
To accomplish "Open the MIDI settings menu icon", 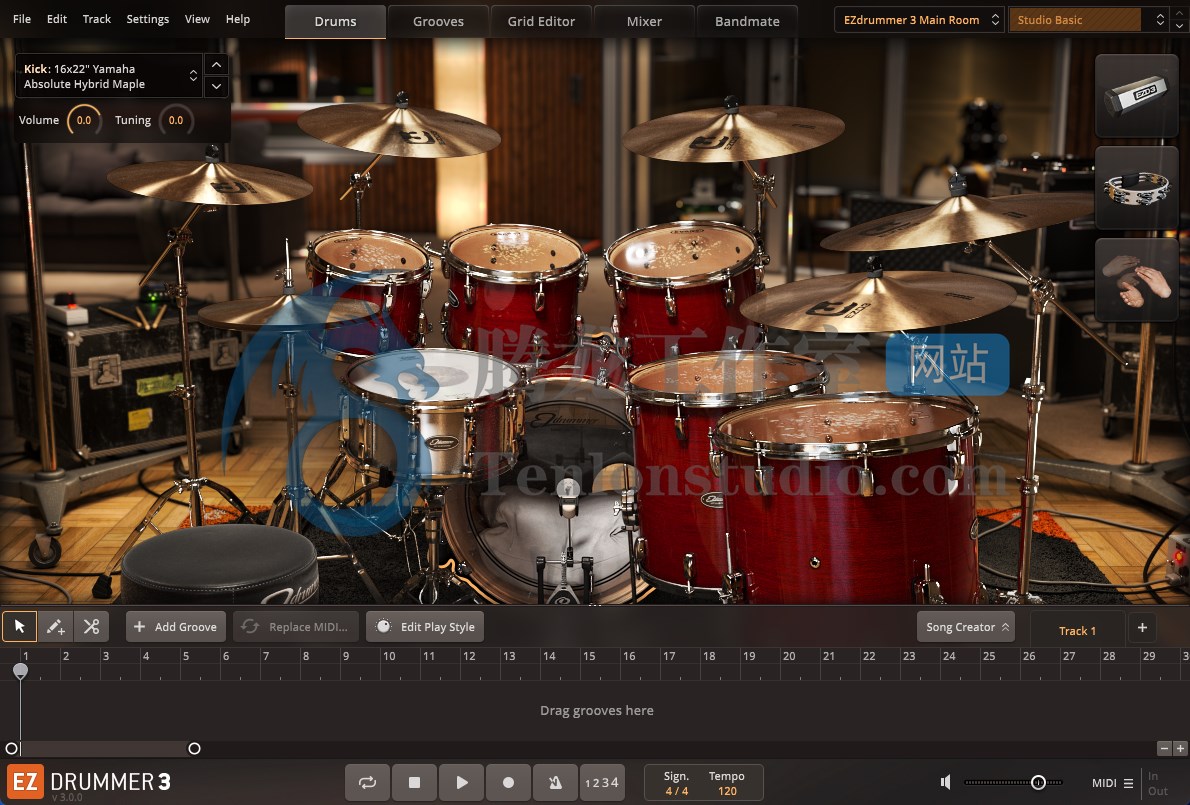I will click(x=1129, y=783).
